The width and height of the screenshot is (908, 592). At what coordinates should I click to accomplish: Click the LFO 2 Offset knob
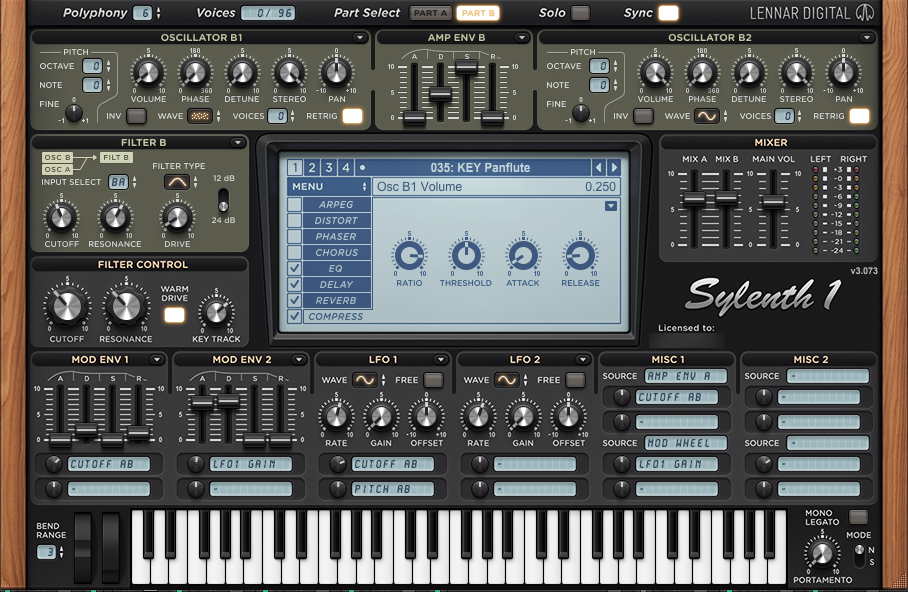(x=568, y=416)
